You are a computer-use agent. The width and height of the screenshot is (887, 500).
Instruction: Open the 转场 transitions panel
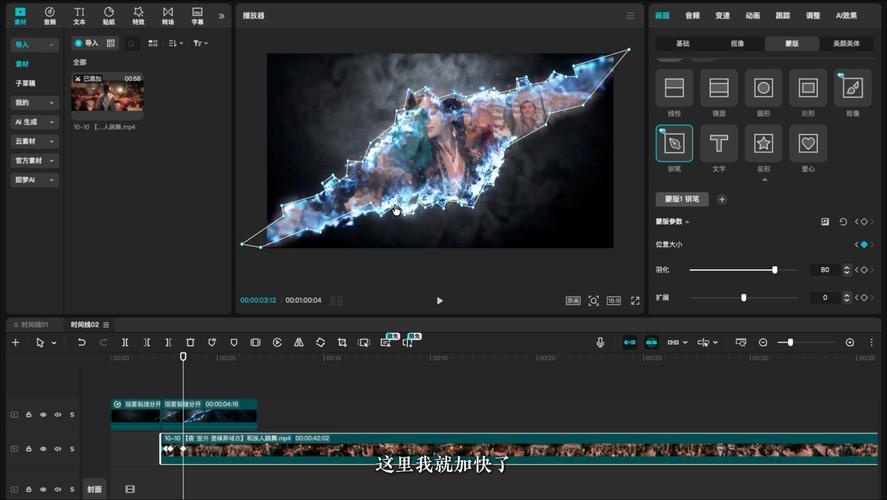pos(167,16)
